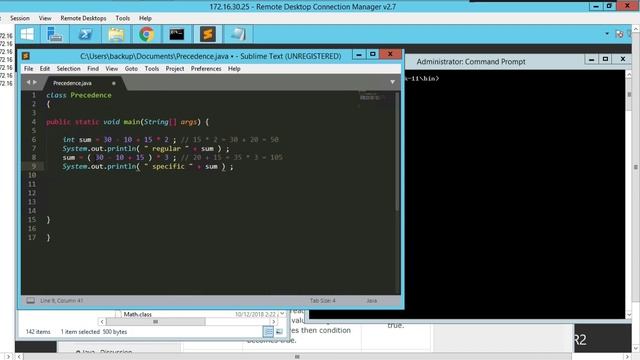640x360 pixels.
Task: Open Sublime View menu
Action: point(111,69)
